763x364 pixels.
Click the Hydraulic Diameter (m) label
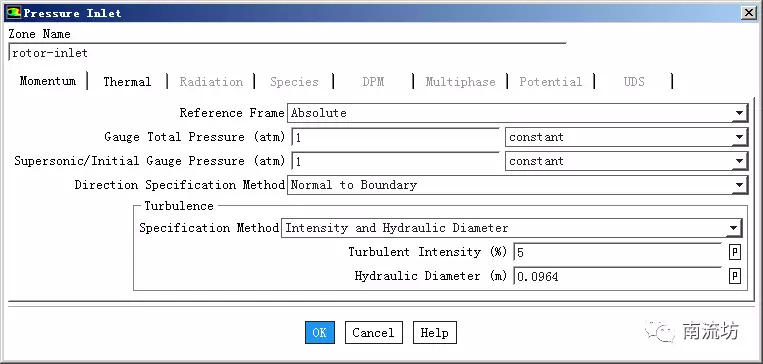(x=431, y=276)
